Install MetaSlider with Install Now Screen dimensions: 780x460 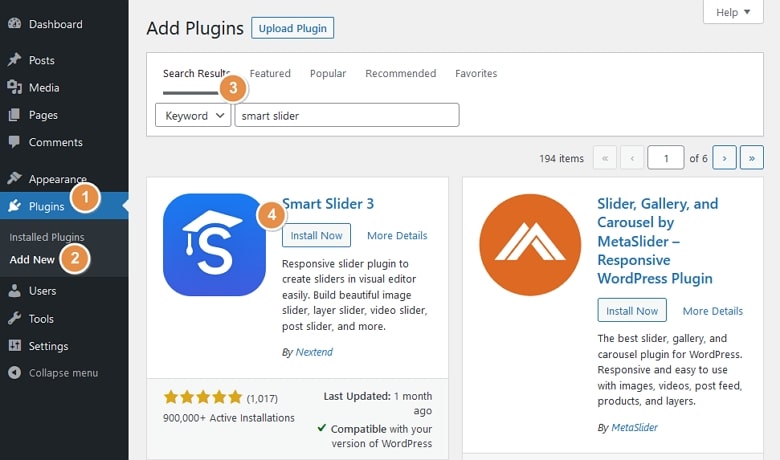click(x=632, y=310)
